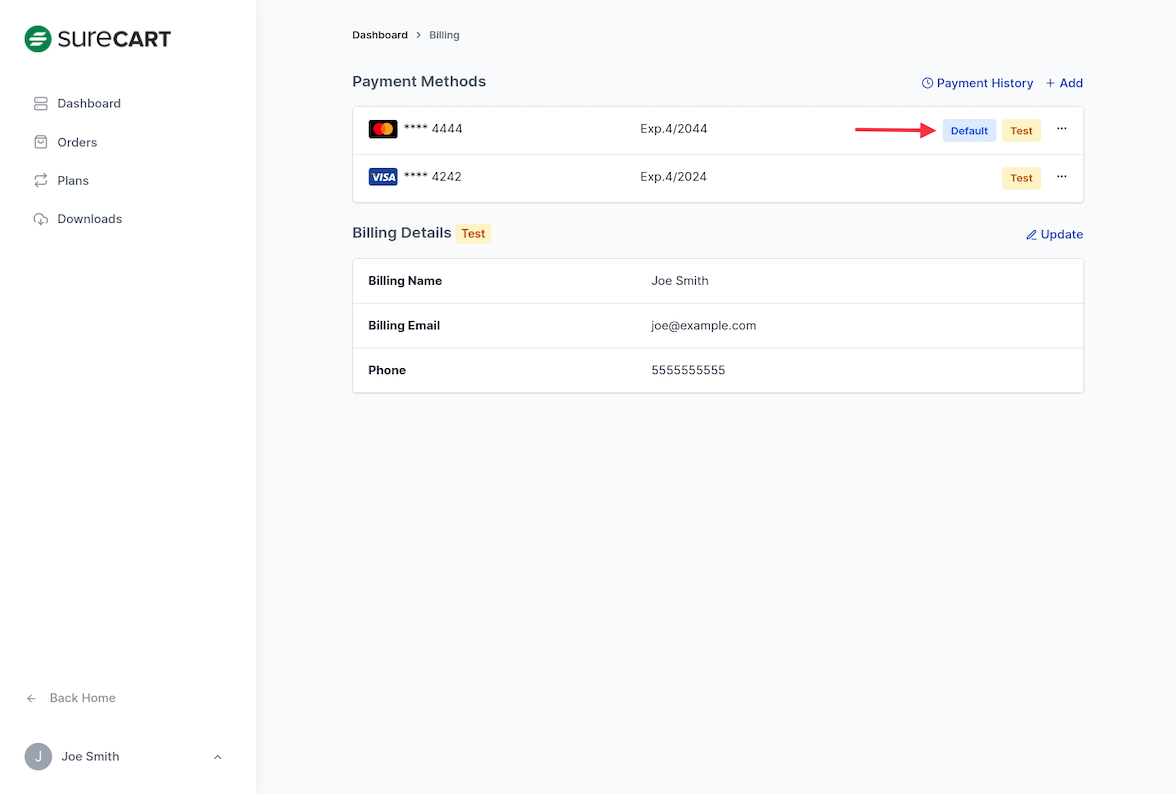Add a new payment method
This screenshot has height=794, width=1176.
click(1064, 83)
